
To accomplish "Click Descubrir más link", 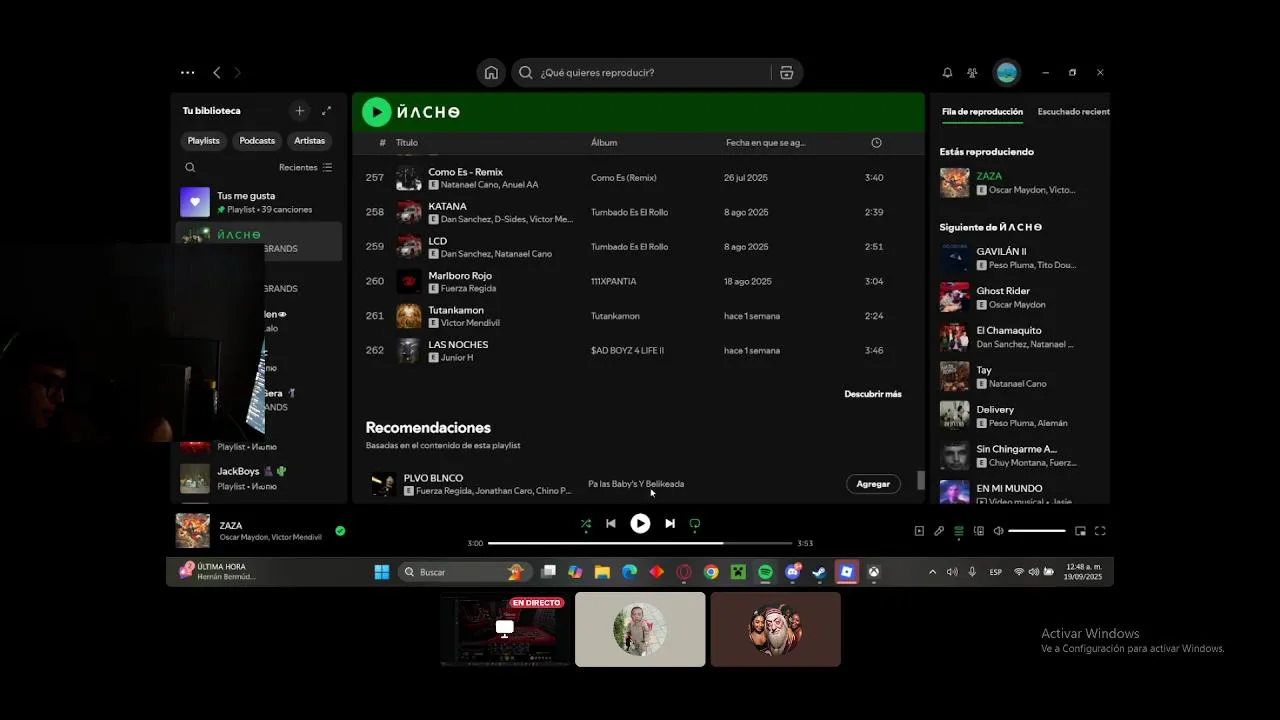I will click(x=873, y=394).
